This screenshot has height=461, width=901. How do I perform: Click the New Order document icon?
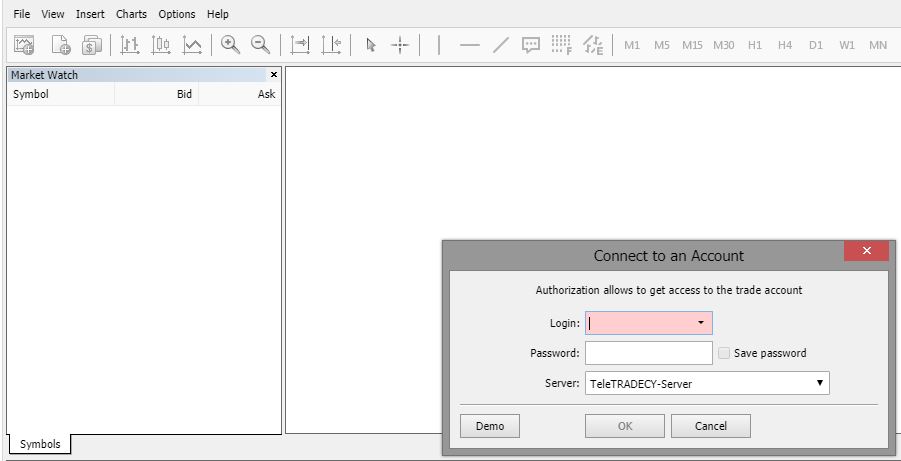pos(60,45)
